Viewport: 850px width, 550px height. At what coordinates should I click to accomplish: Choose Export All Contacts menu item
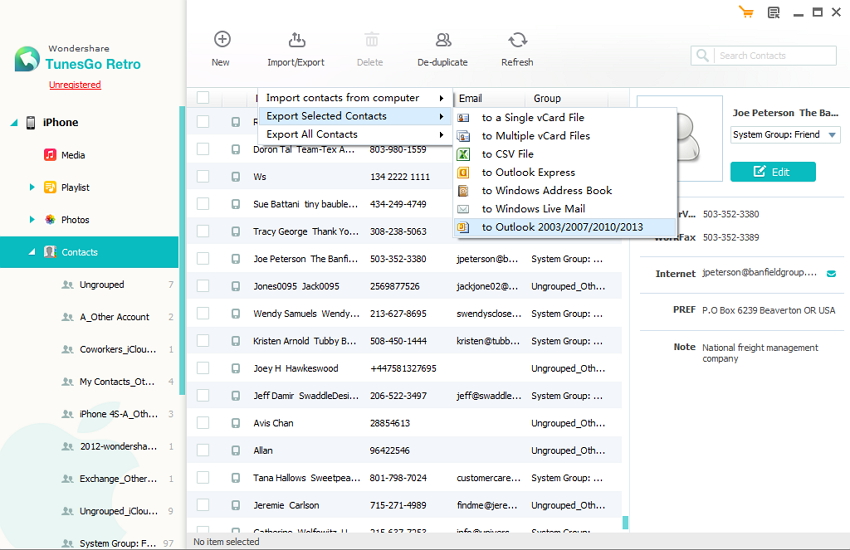(x=312, y=134)
